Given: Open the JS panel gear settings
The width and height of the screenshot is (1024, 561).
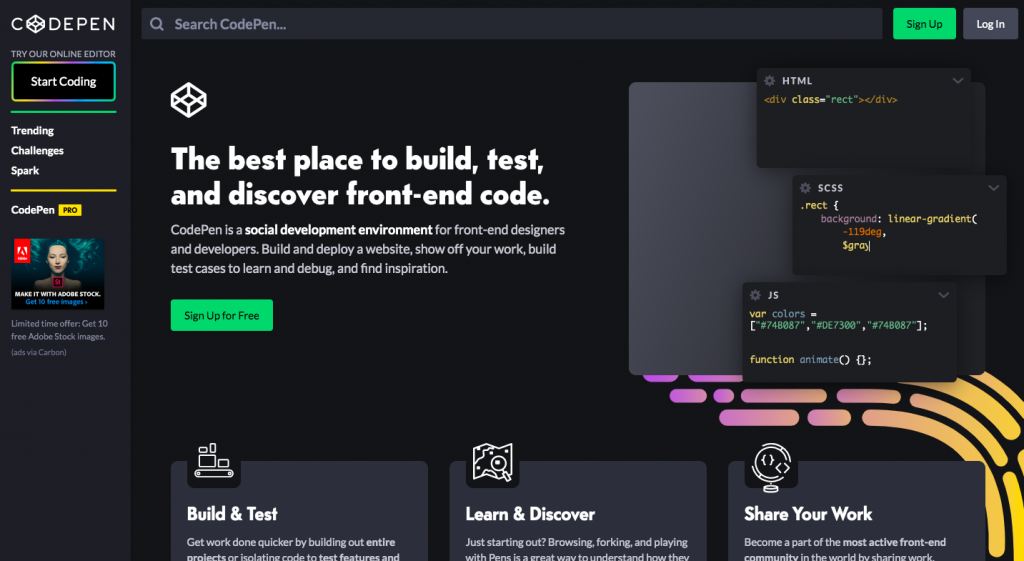Looking at the screenshot, I should click(755, 295).
